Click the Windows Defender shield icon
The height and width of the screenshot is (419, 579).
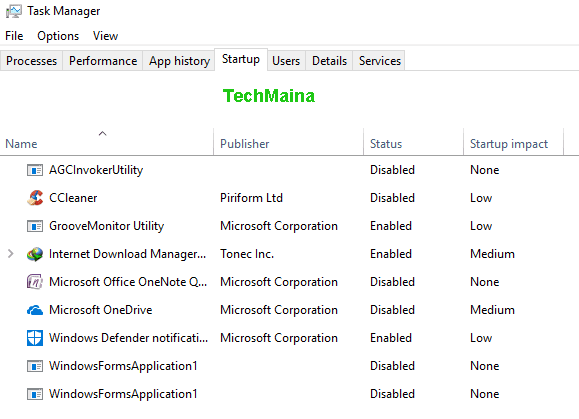pyautogui.click(x=35, y=338)
